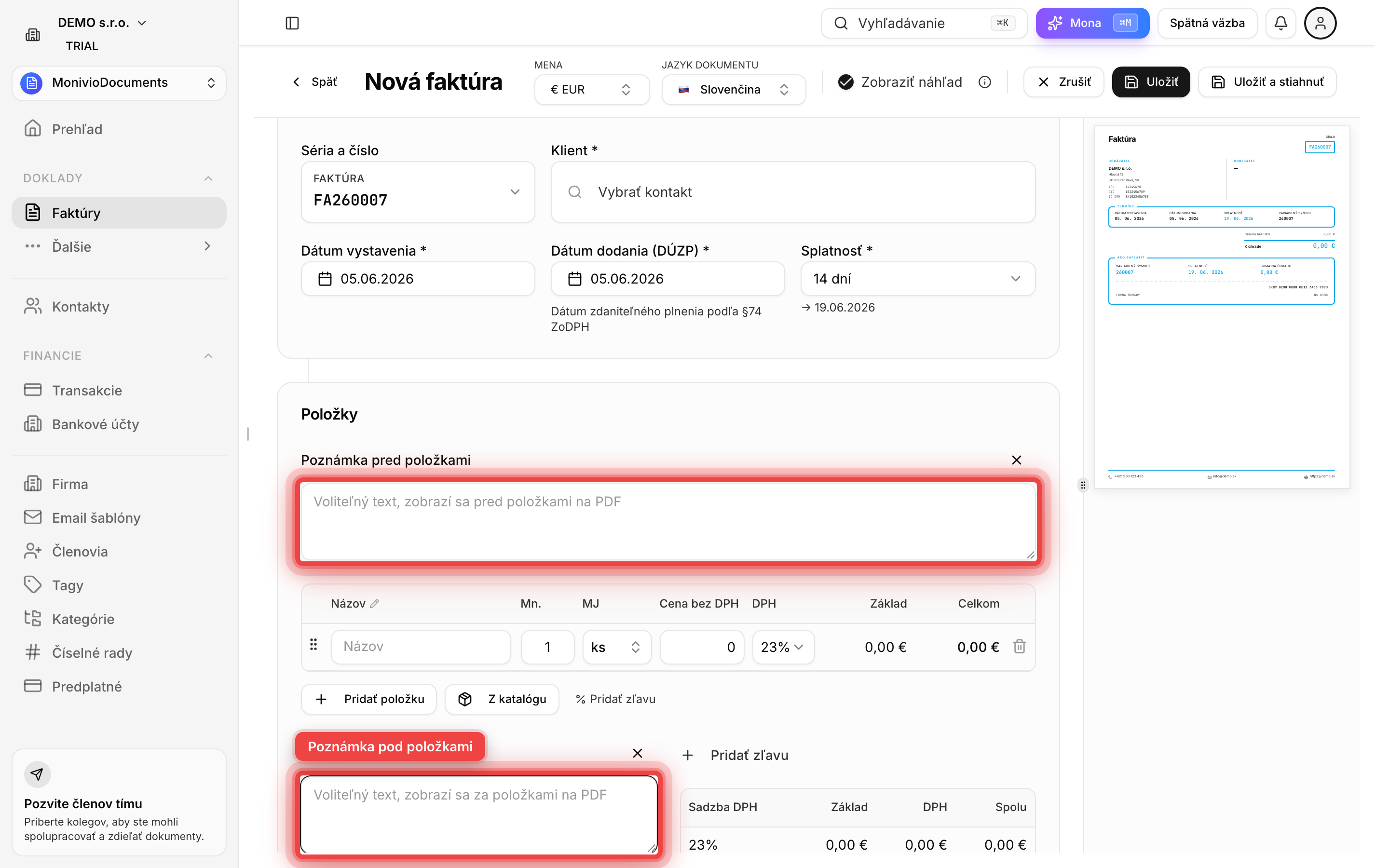The width and height of the screenshot is (1389, 868).
Task: Open the ks unit dropdown
Action: pos(616,647)
